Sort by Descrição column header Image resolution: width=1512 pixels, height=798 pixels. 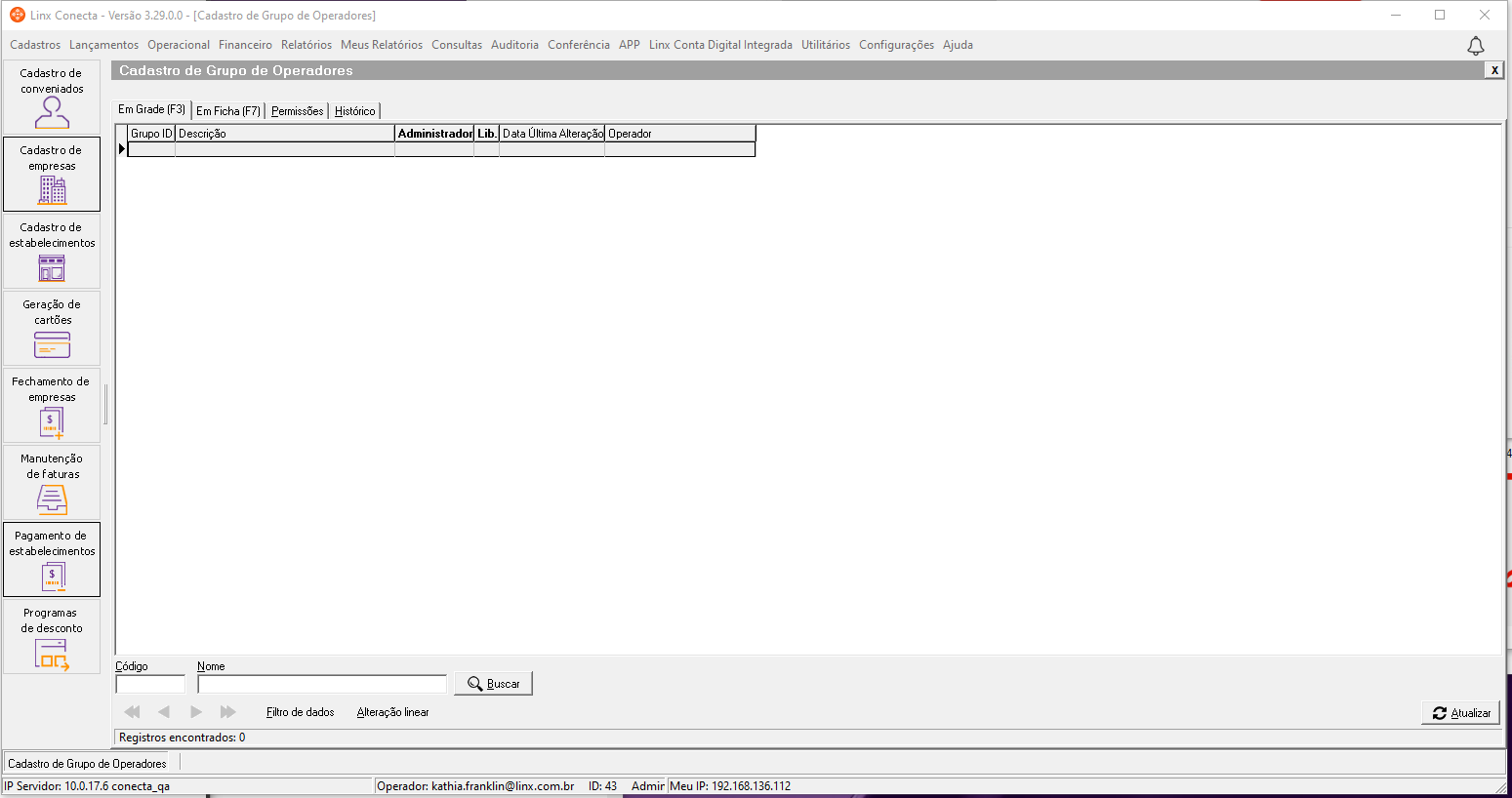coord(285,134)
